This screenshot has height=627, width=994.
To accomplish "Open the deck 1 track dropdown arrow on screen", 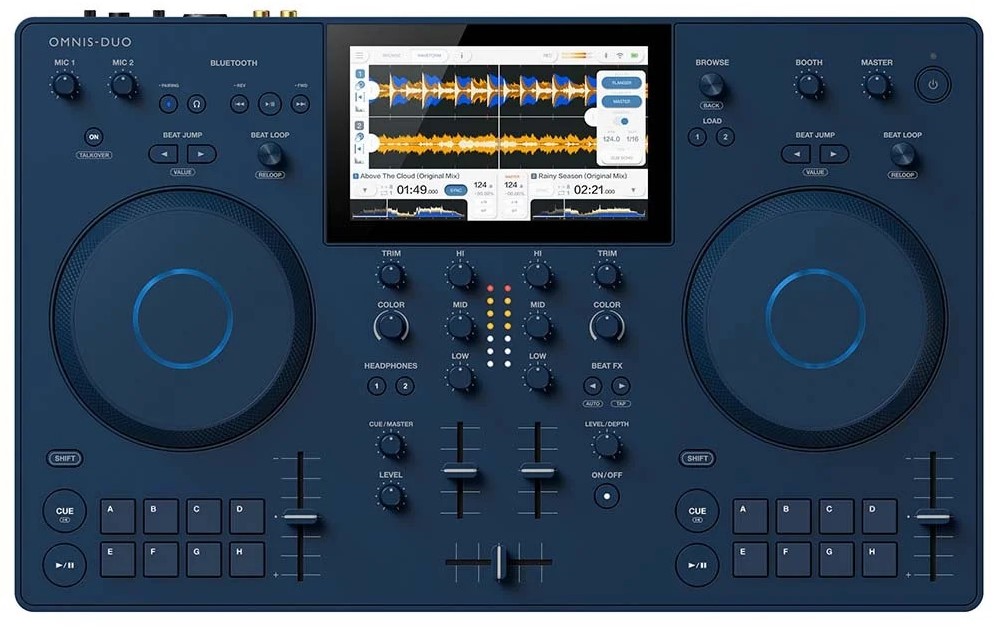I will (x=365, y=190).
